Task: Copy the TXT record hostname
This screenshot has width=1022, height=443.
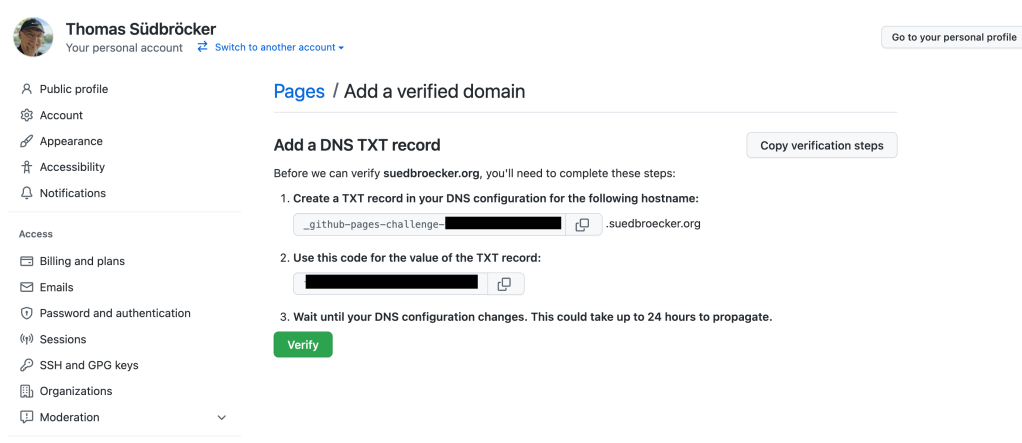Action: click(582, 225)
